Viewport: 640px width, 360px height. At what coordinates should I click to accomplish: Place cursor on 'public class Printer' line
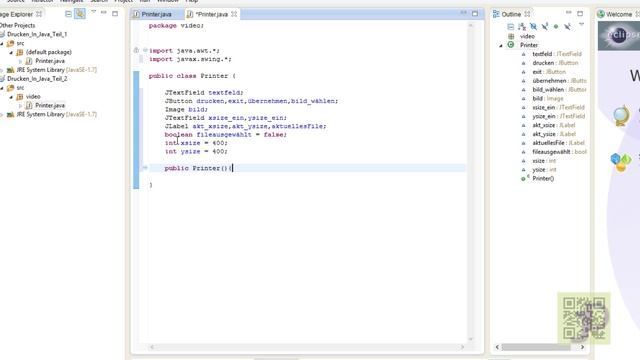(x=192, y=76)
